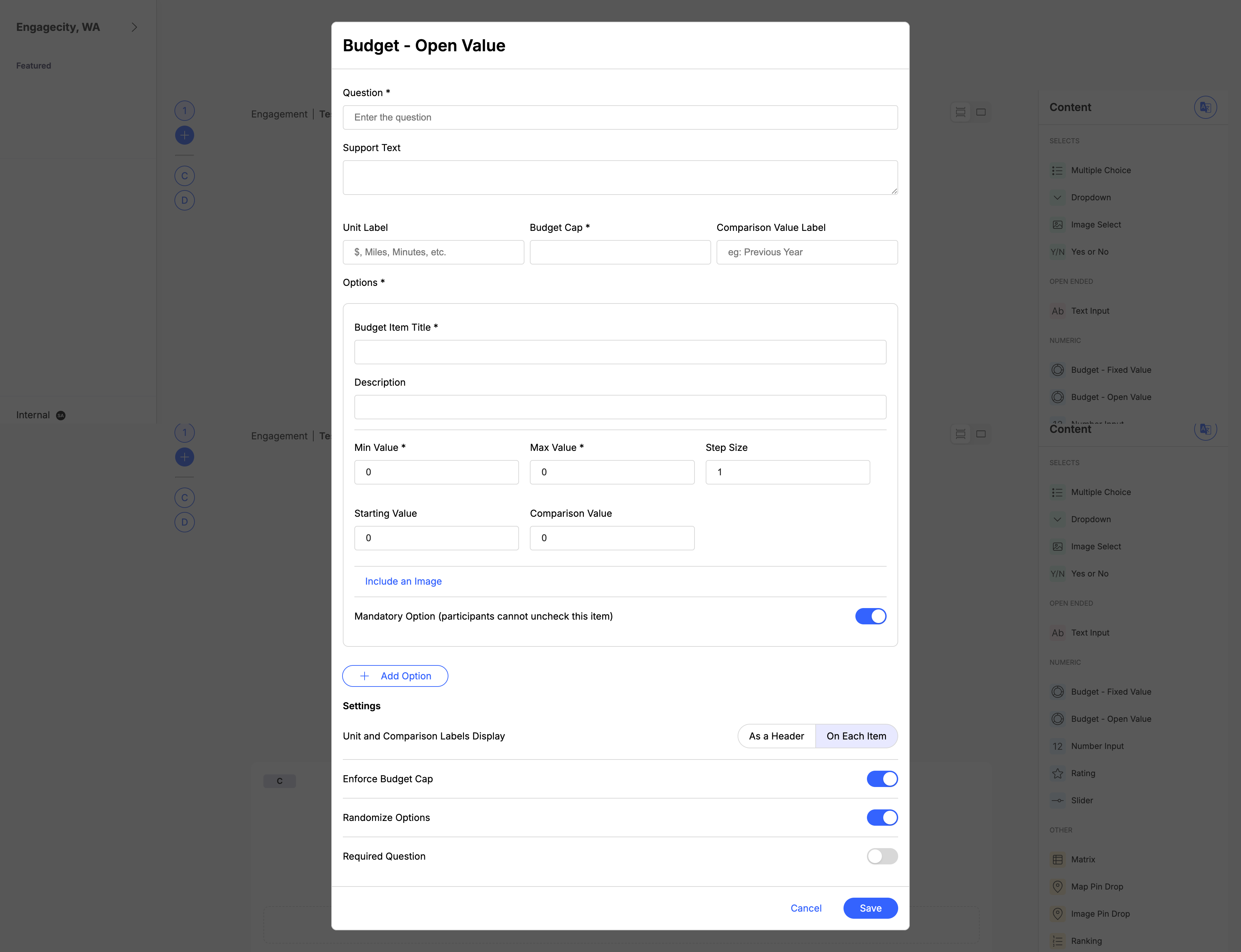Click the Number Input icon

(x=1057, y=746)
